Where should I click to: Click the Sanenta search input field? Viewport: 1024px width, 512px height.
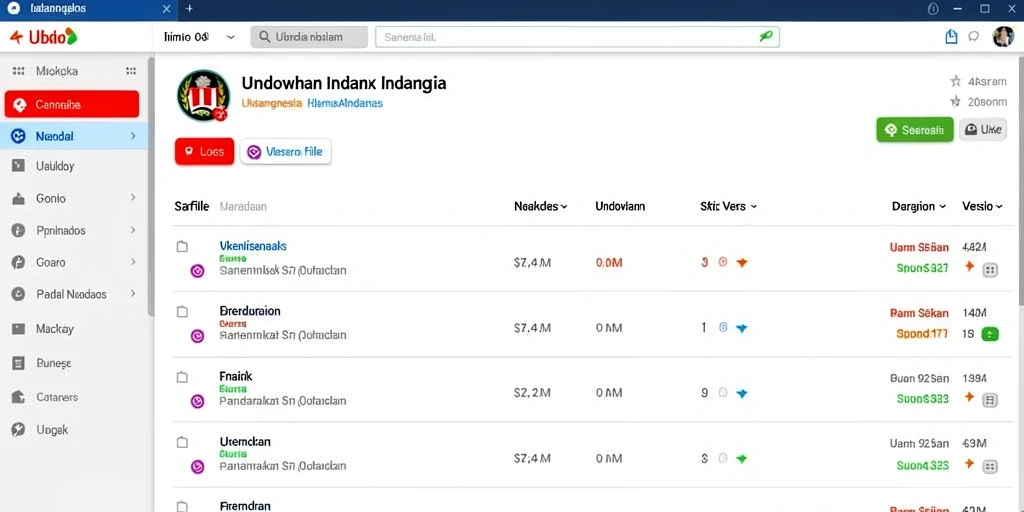pos(577,37)
